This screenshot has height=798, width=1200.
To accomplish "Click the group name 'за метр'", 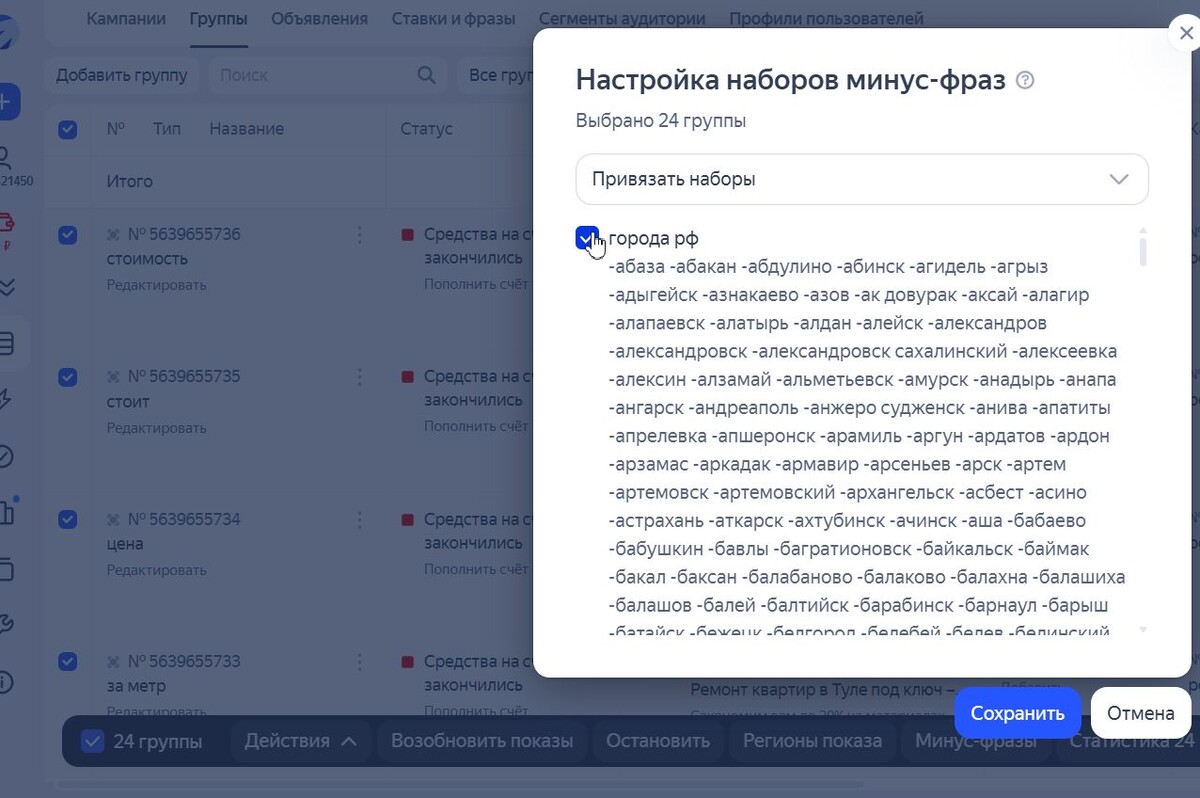I will point(136,686).
